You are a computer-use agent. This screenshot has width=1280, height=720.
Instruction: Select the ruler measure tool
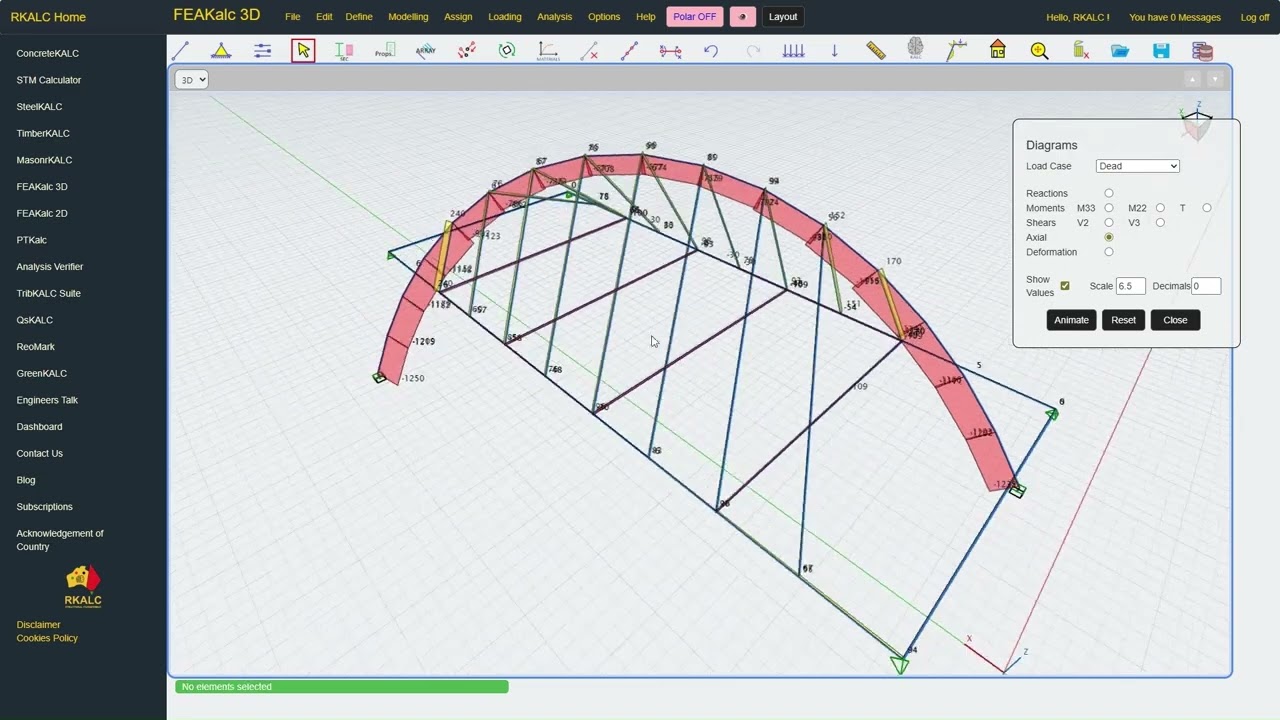(876, 50)
